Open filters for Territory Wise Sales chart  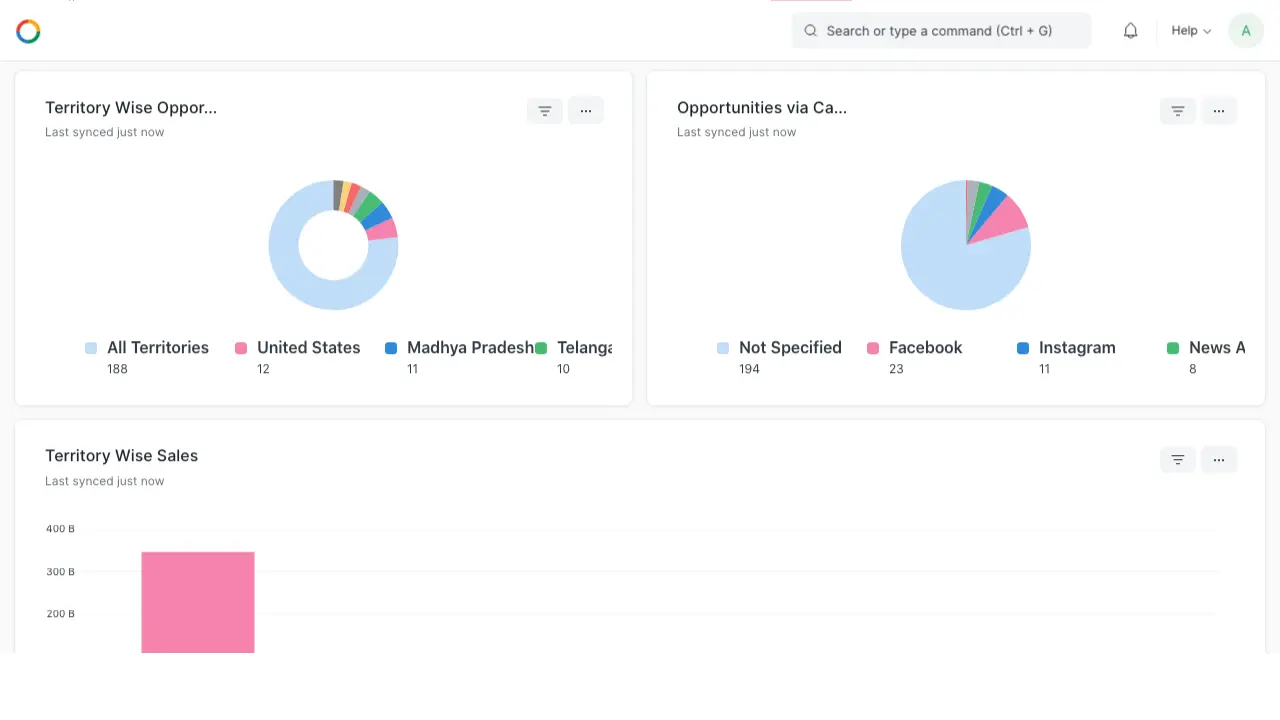(x=1177, y=459)
